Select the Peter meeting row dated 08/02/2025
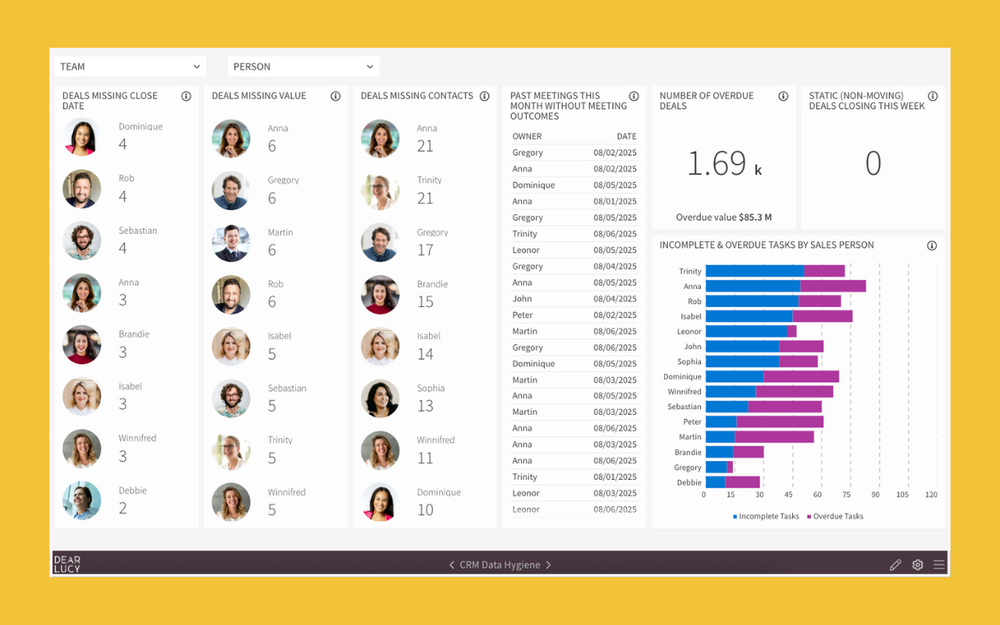Viewport: 1000px width, 625px height. [574, 315]
